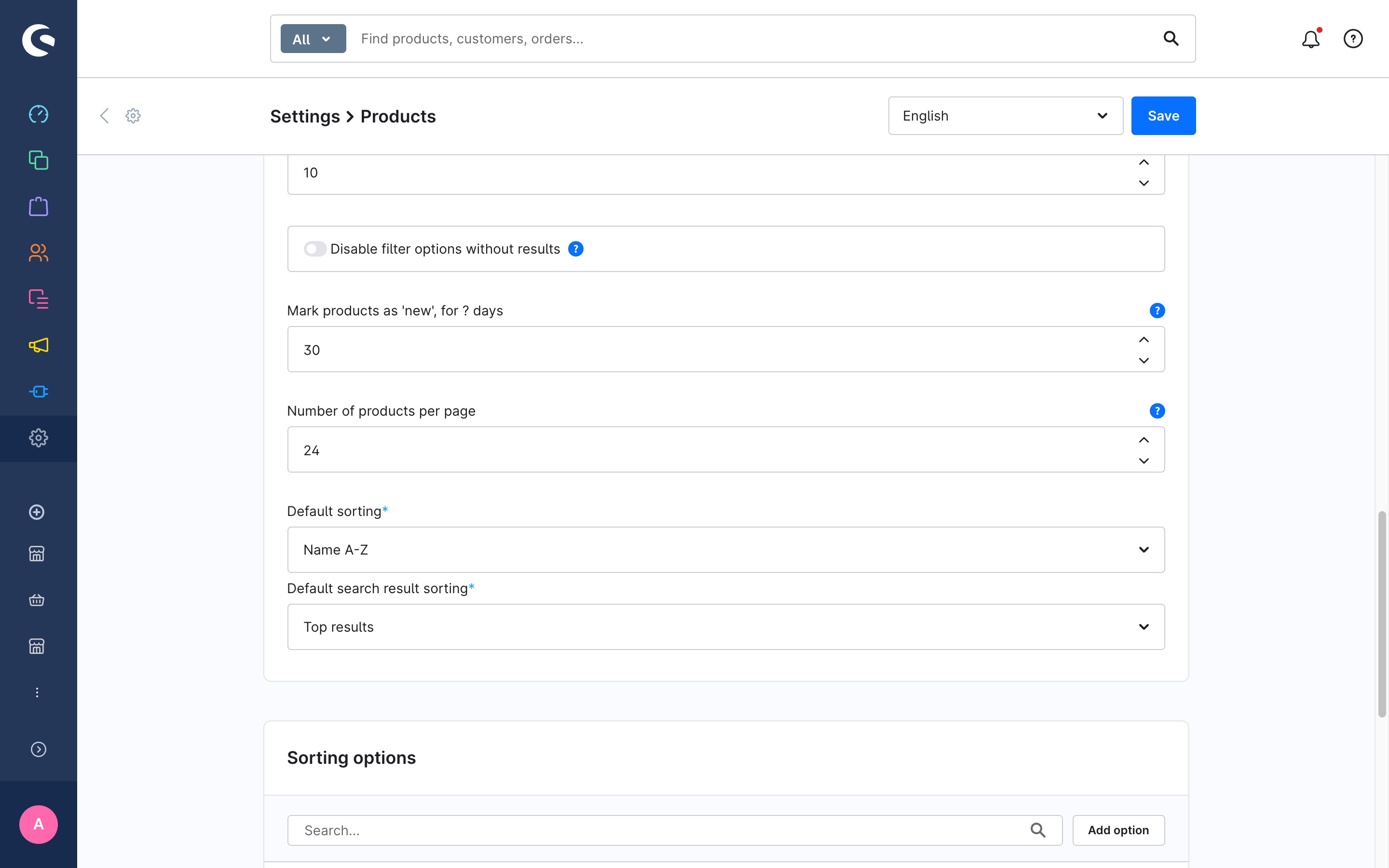Open the Orders shopping bag icon
Image resolution: width=1389 pixels, height=868 pixels.
click(39, 207)
